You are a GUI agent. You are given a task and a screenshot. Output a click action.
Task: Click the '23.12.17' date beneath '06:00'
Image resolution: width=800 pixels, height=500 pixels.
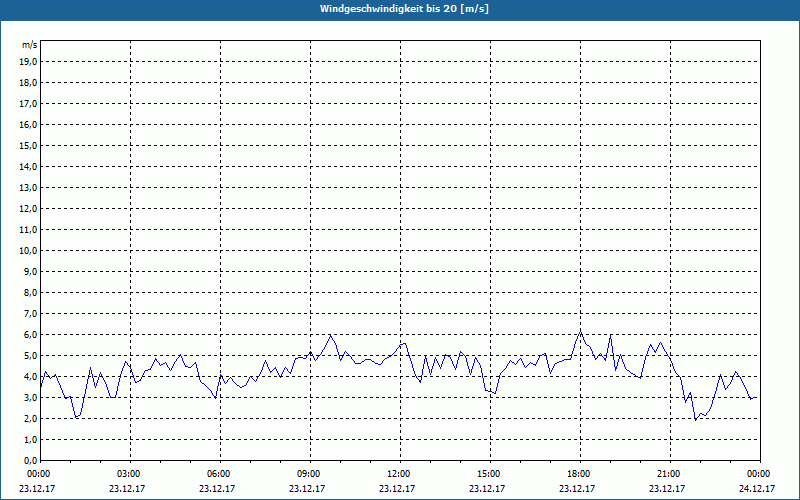coord(217,488)
